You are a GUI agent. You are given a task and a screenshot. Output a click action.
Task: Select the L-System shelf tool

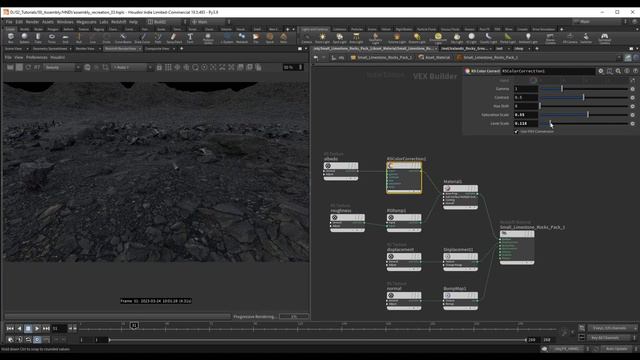coord(227,38)
